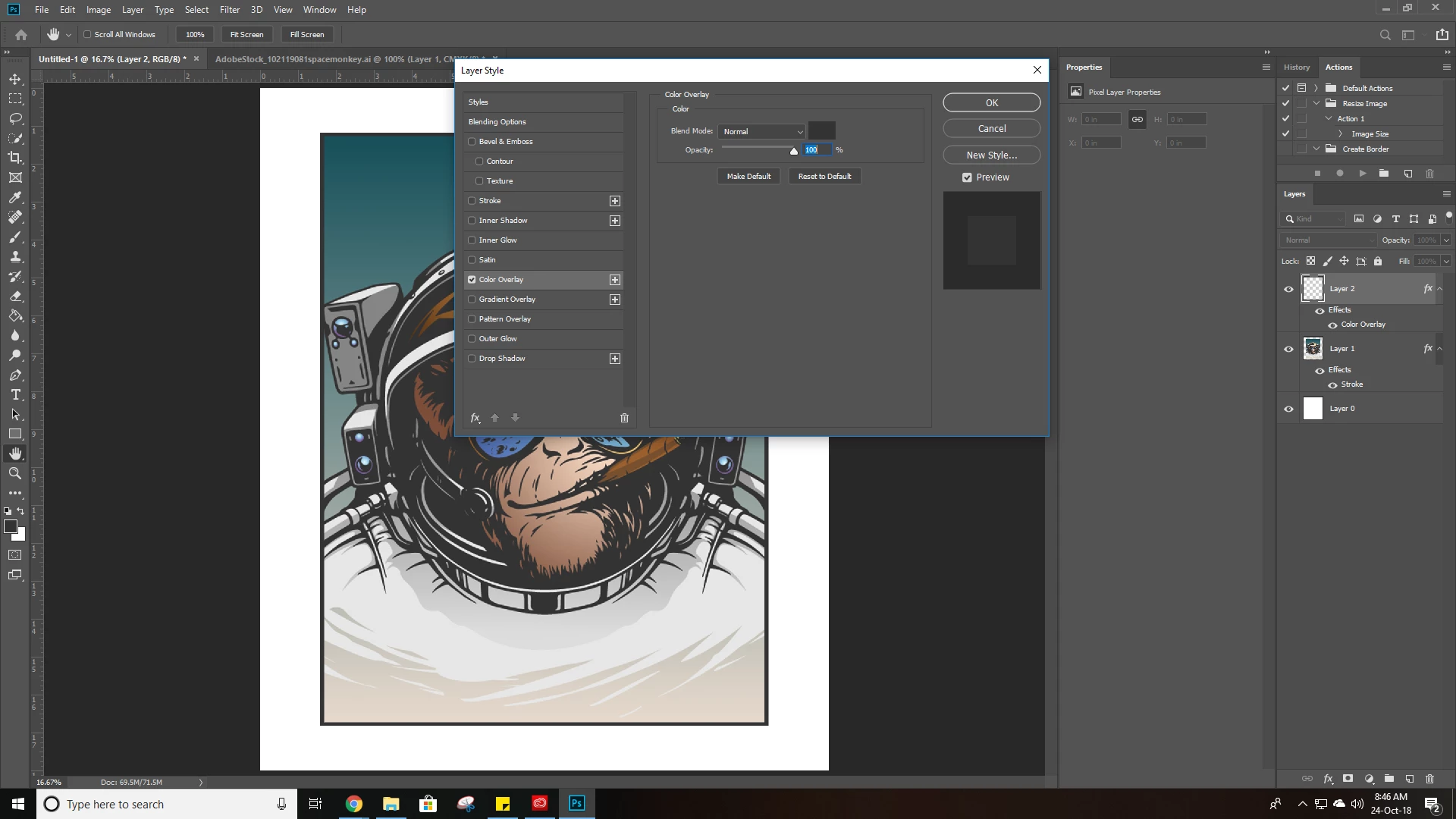Click the New Style button

point(991,155)
